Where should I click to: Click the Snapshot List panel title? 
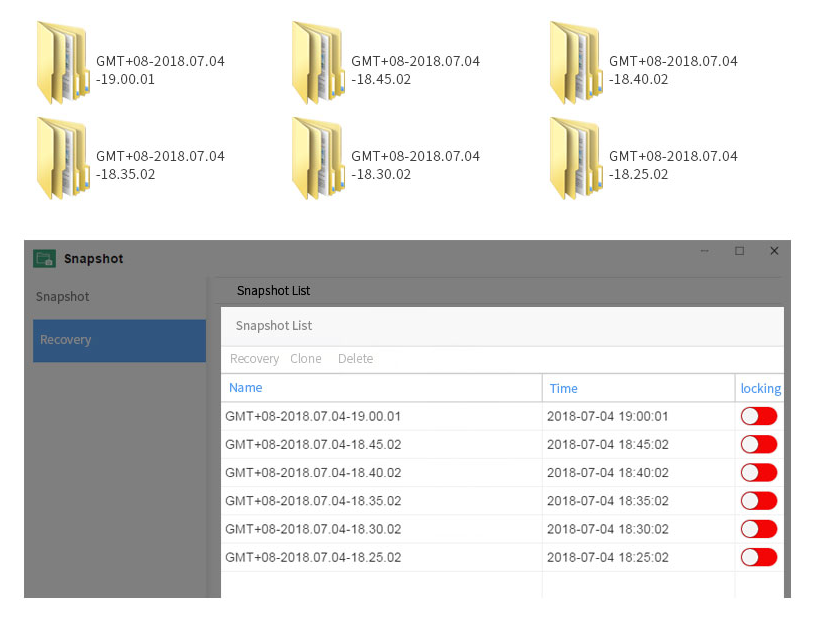274,326
